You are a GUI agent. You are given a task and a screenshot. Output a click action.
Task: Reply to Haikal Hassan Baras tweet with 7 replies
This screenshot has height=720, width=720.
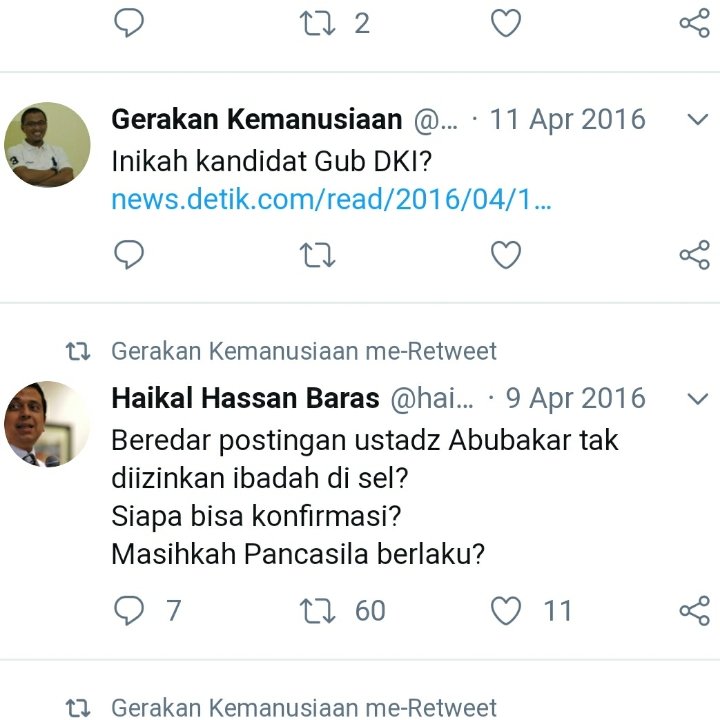[129, 610]
